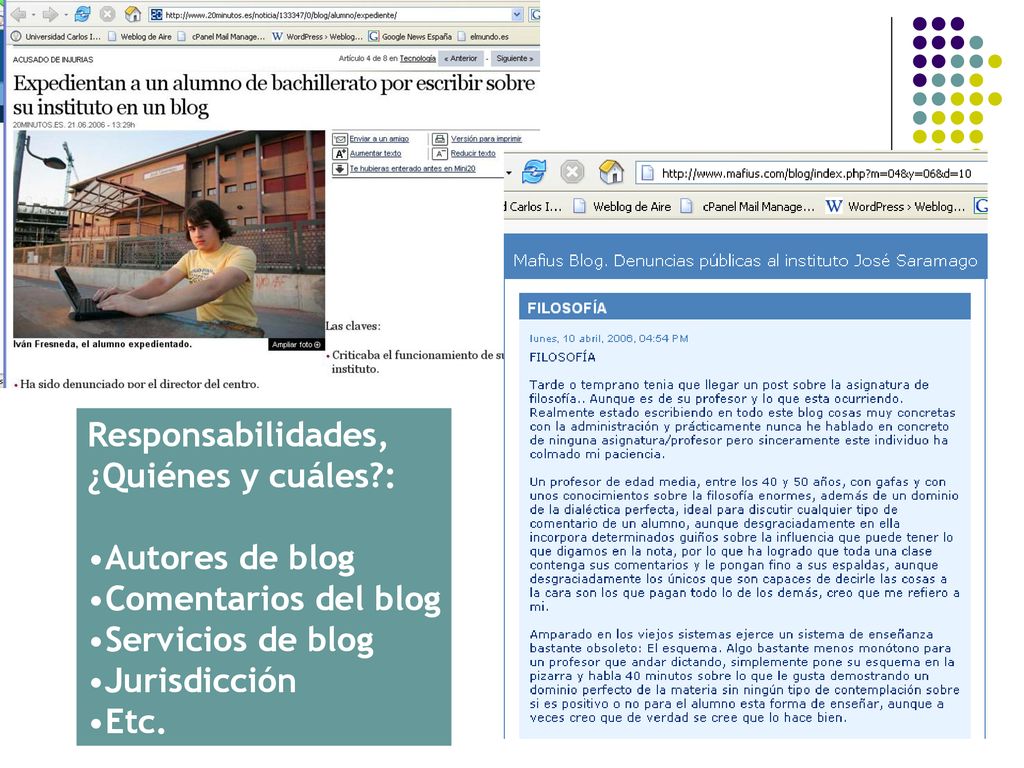Viewport: 1024px width, 768px height.
Task: Go to next article with Siguiente »
Action: click(x=515, y=58)
